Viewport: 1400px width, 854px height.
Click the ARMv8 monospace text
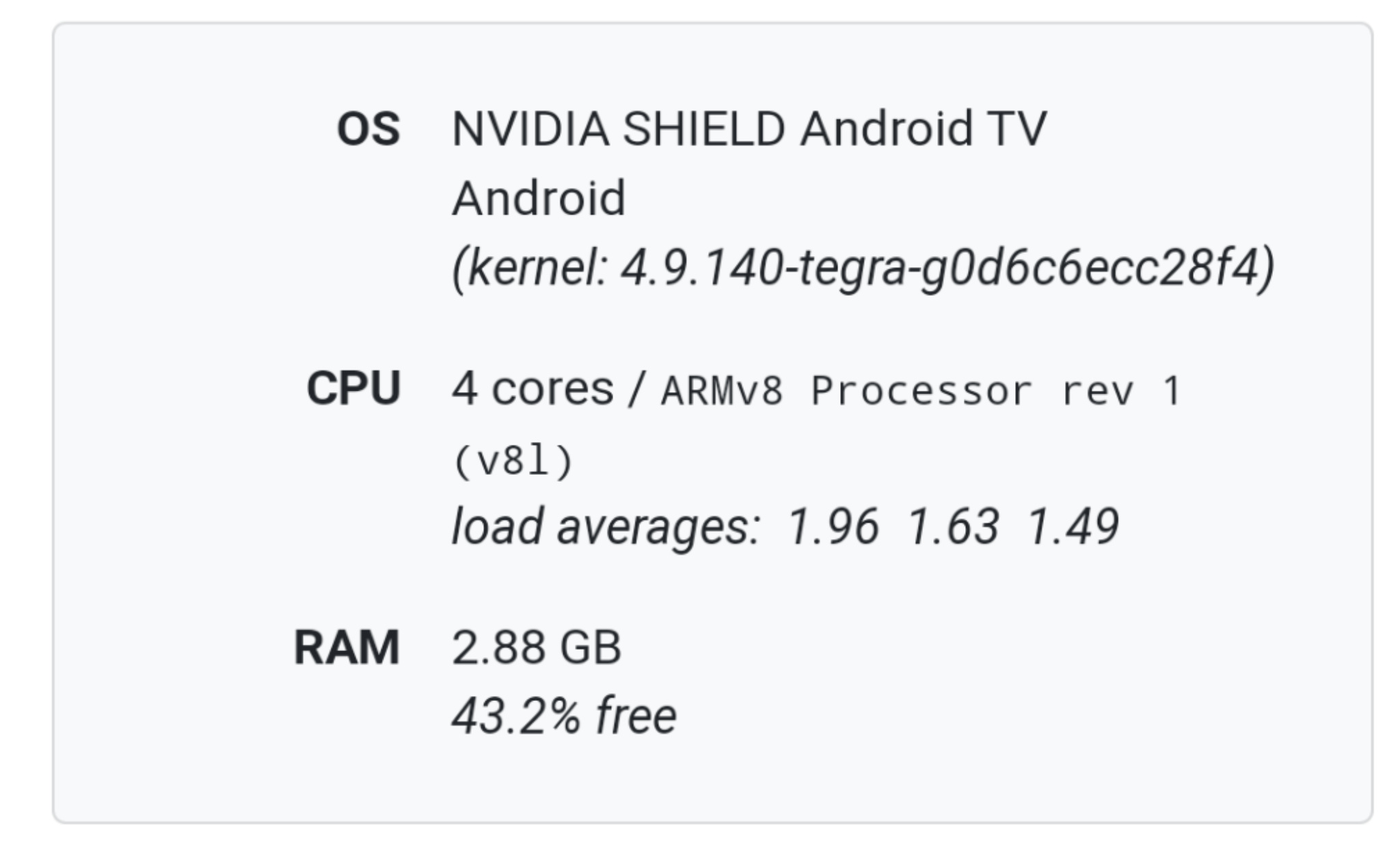click(721, 391)
